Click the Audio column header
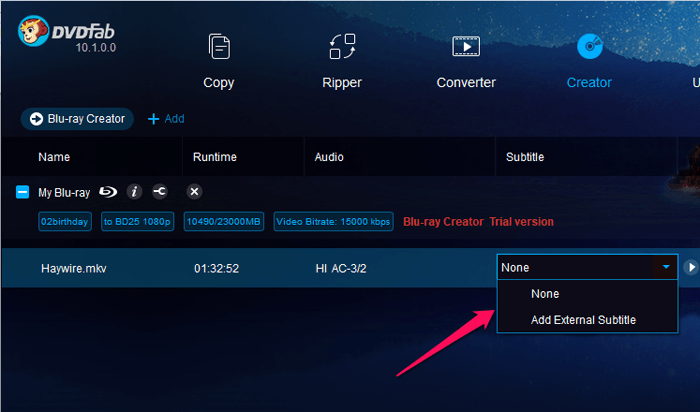 pos(329,157)
